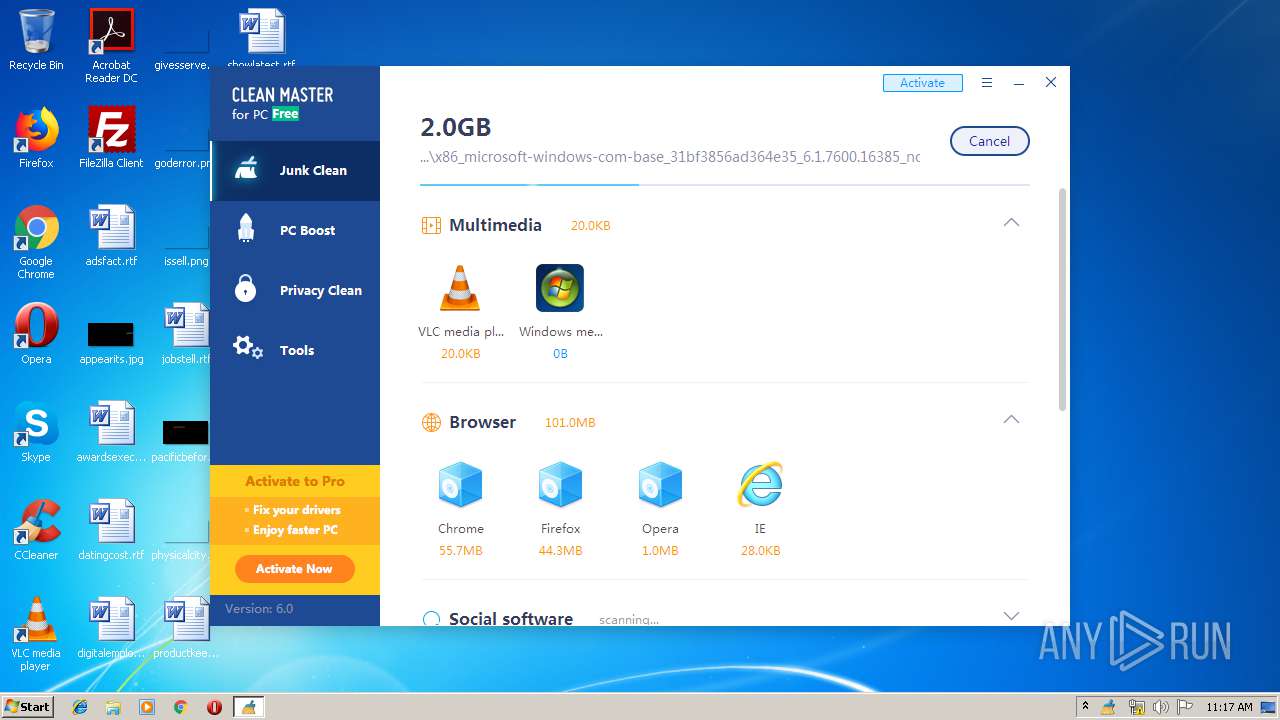Select the IE browser junk item

pos(760,509)
